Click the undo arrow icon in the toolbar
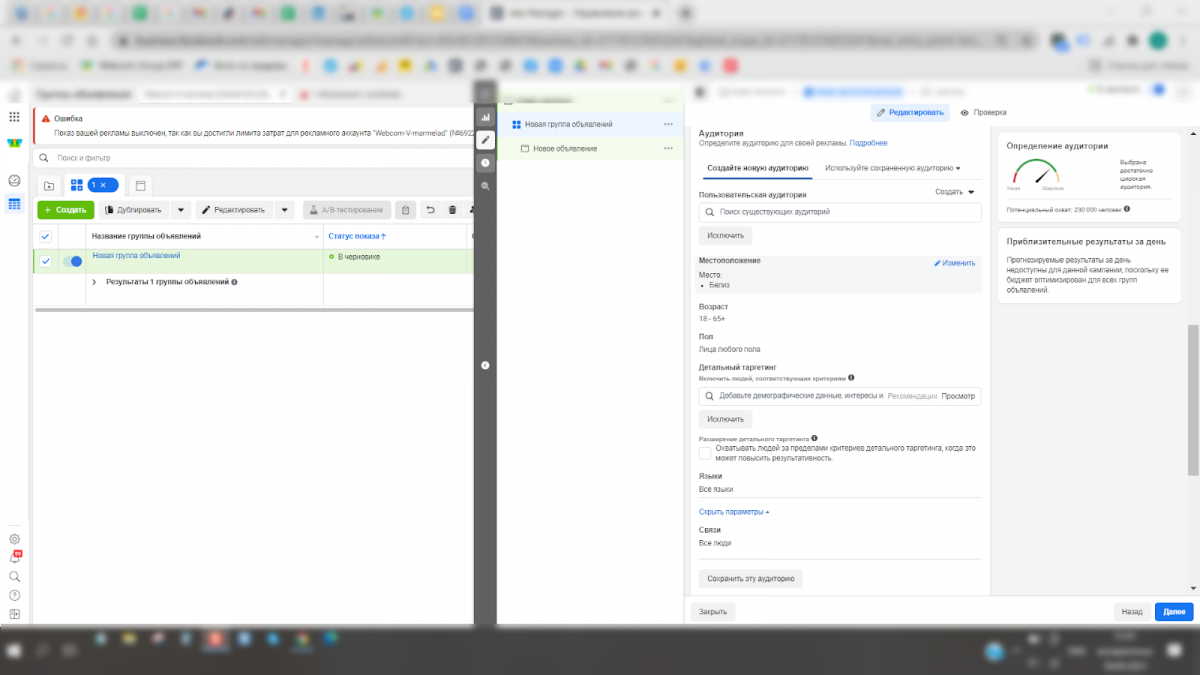 tap(430, 210)
